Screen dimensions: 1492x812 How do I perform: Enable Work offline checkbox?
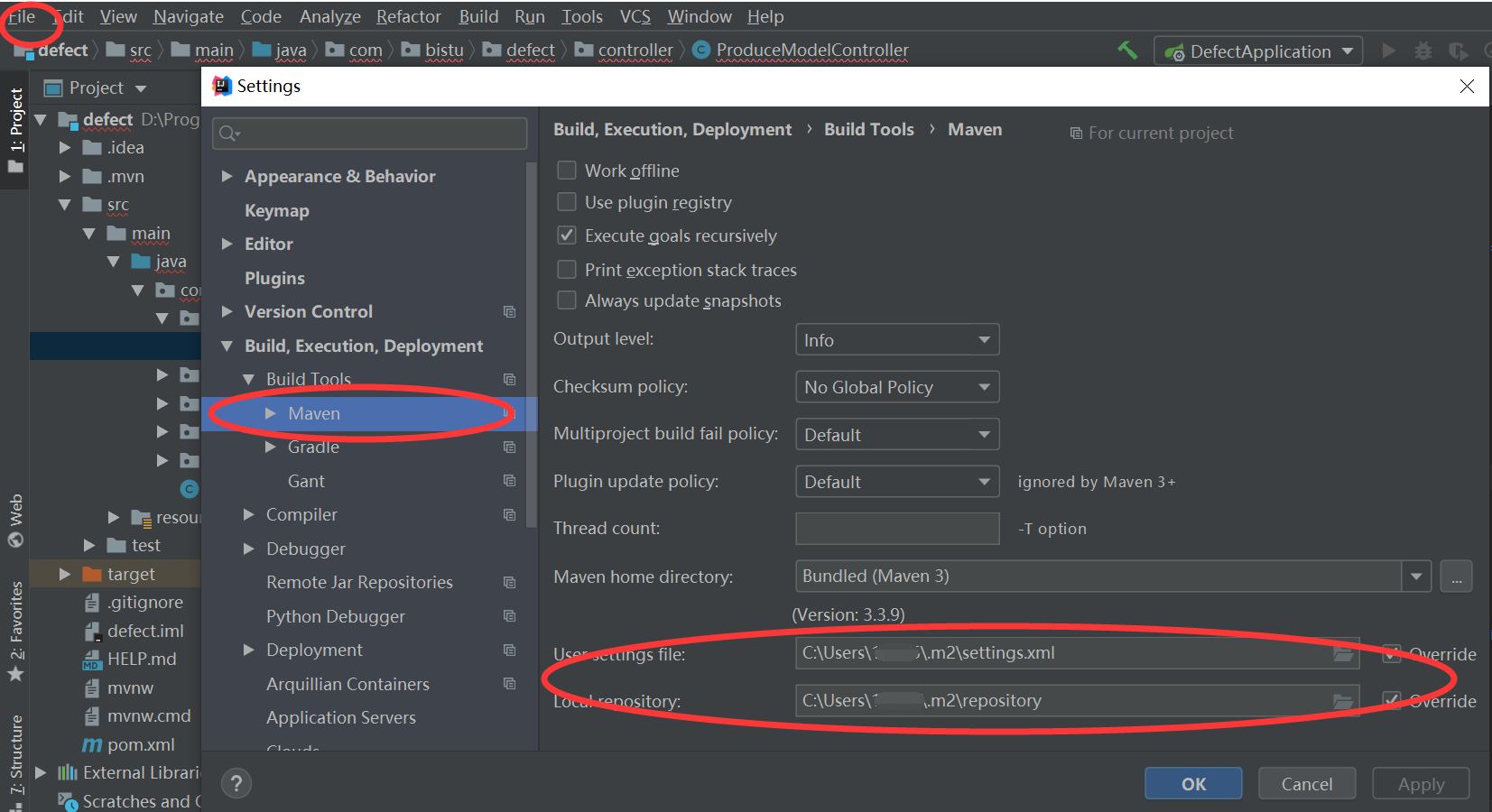[567, 170]
